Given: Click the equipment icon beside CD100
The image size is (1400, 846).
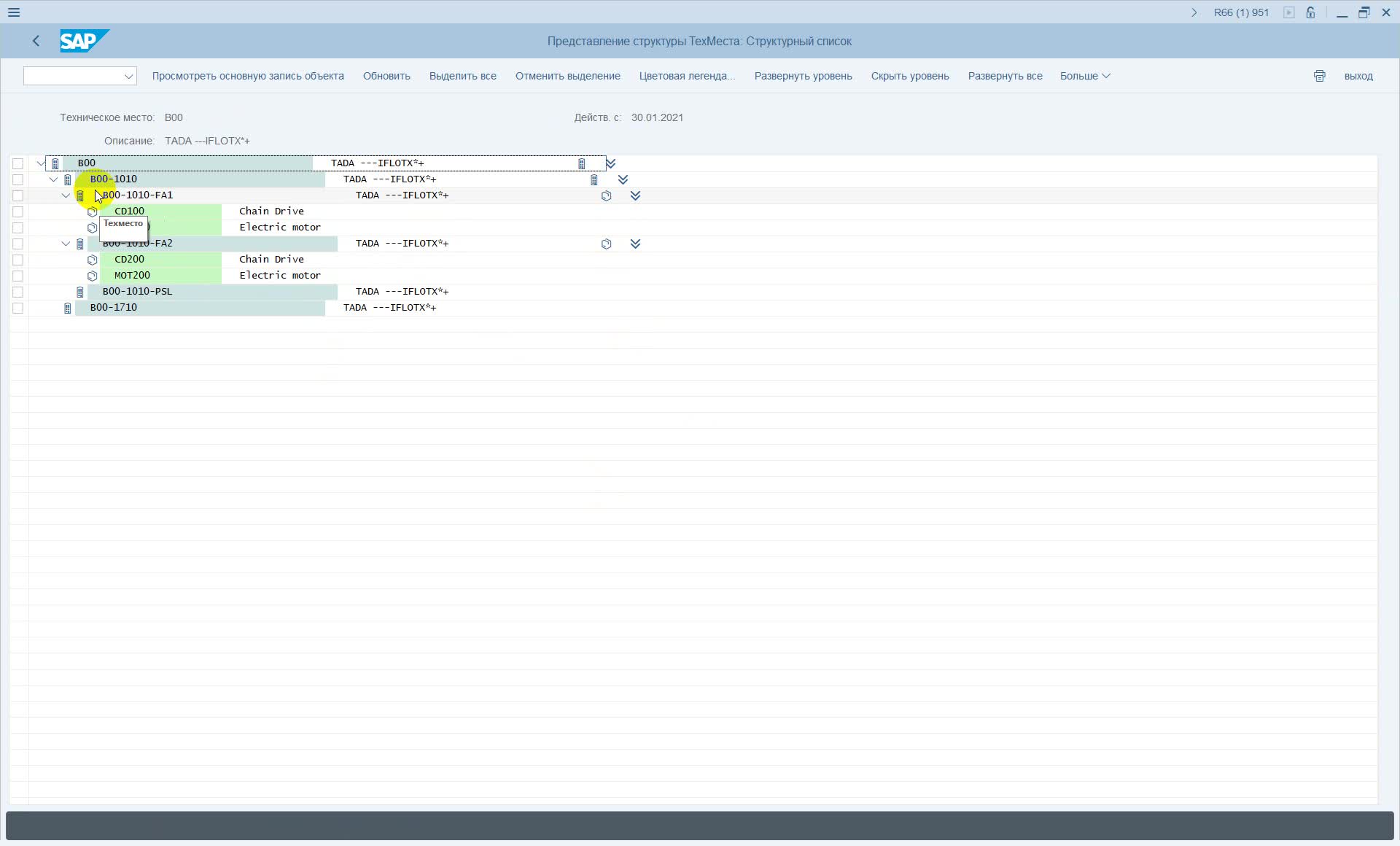Looking at the screenshot, I should point(93,211).
